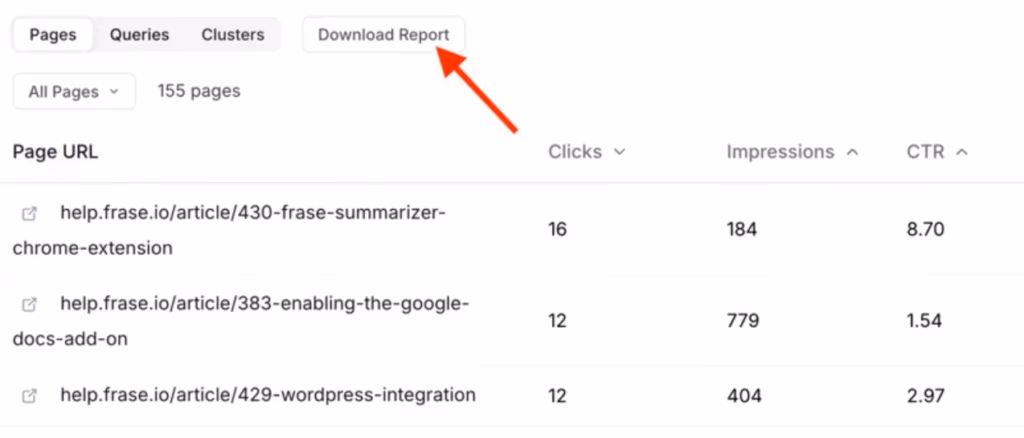Toggle sort arrow on CTR column
Screen dimensions: 1024x438
[961, 153]
